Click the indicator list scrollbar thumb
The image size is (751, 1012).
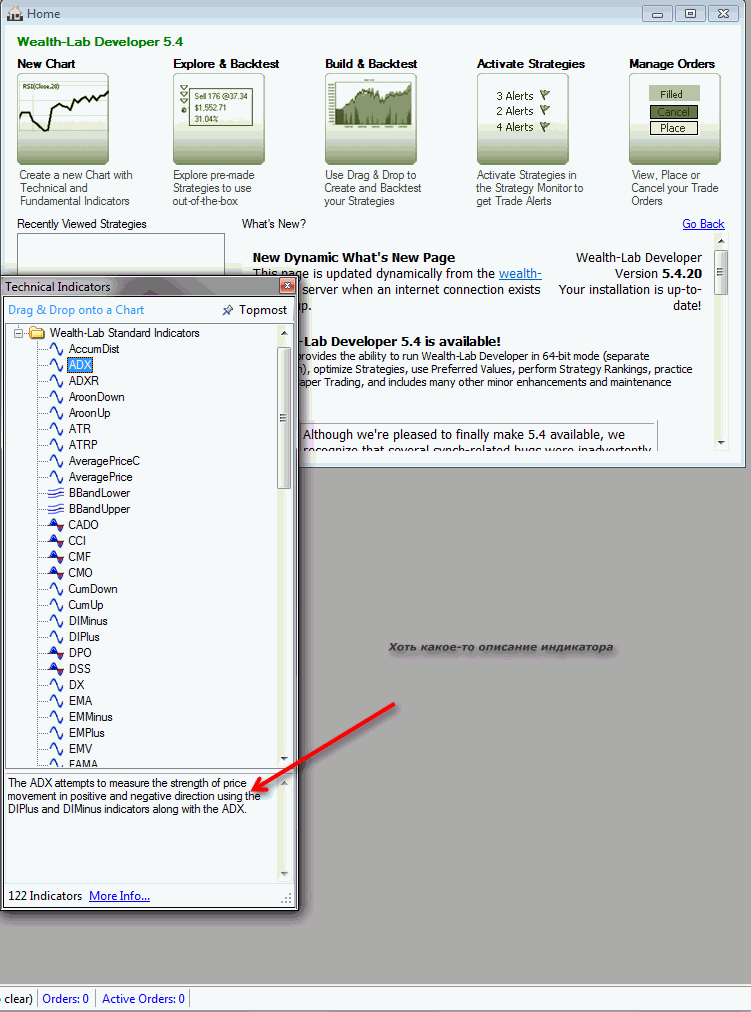(x=284, y=418)
